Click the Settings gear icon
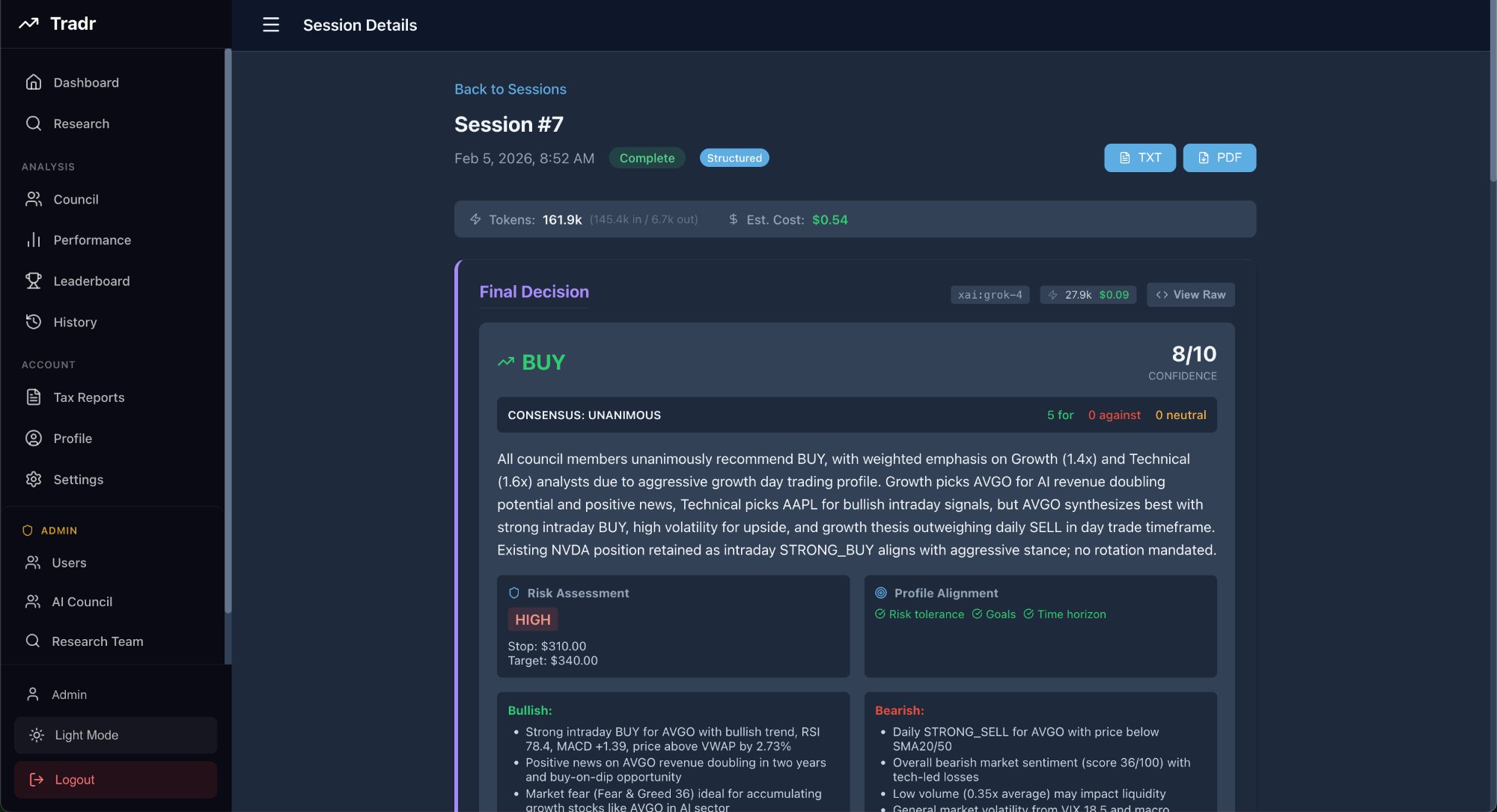The width and height of the screenshot is (1497, 812). 34,479
